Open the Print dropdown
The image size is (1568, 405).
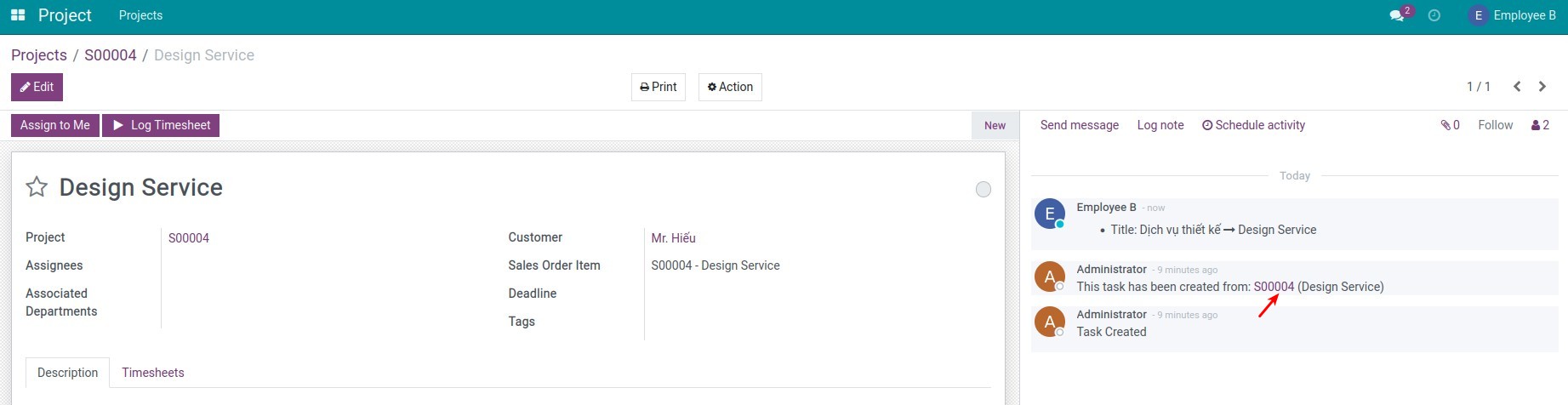click(x=659, y=87)
